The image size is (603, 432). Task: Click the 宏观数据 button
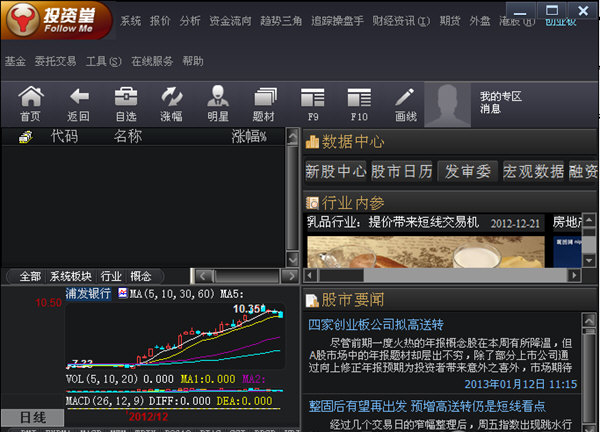point(533,172)
